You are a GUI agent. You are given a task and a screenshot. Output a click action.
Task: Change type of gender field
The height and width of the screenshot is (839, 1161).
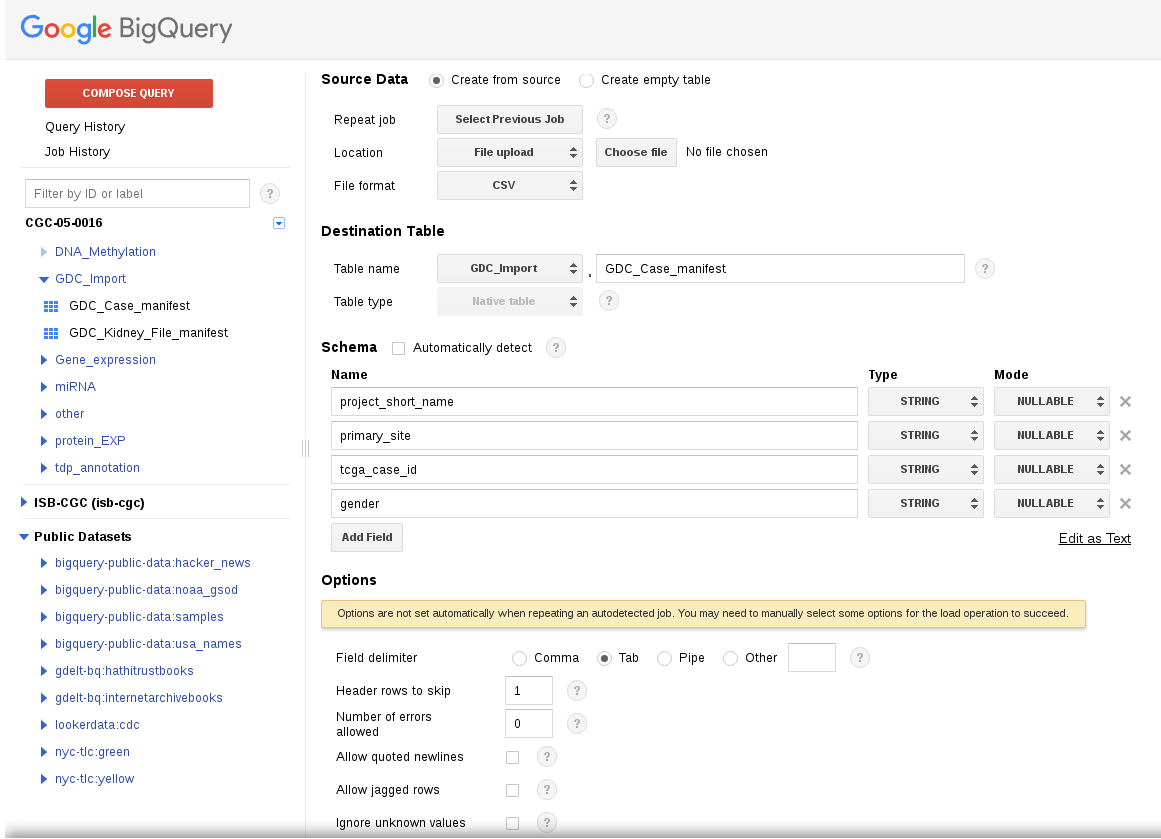point(926,504)
